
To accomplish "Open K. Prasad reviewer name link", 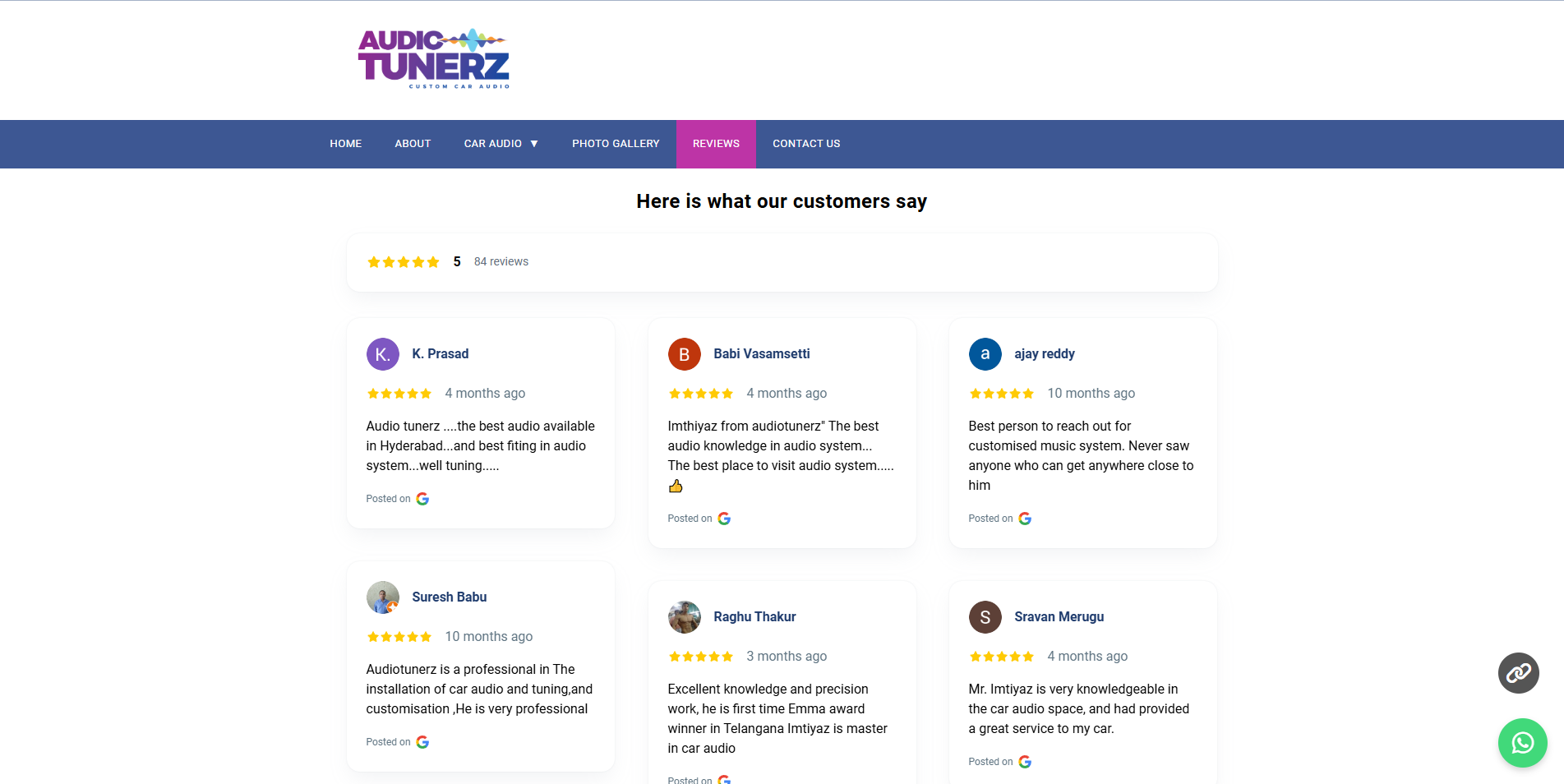I will click(441, 353).
